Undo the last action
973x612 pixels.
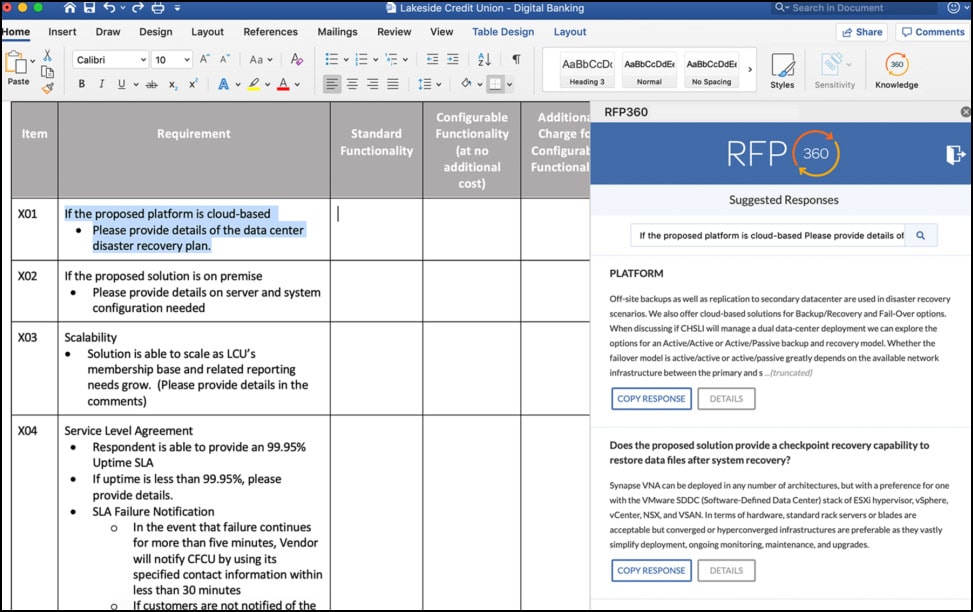pyautogui.click(x=110, y=8)
